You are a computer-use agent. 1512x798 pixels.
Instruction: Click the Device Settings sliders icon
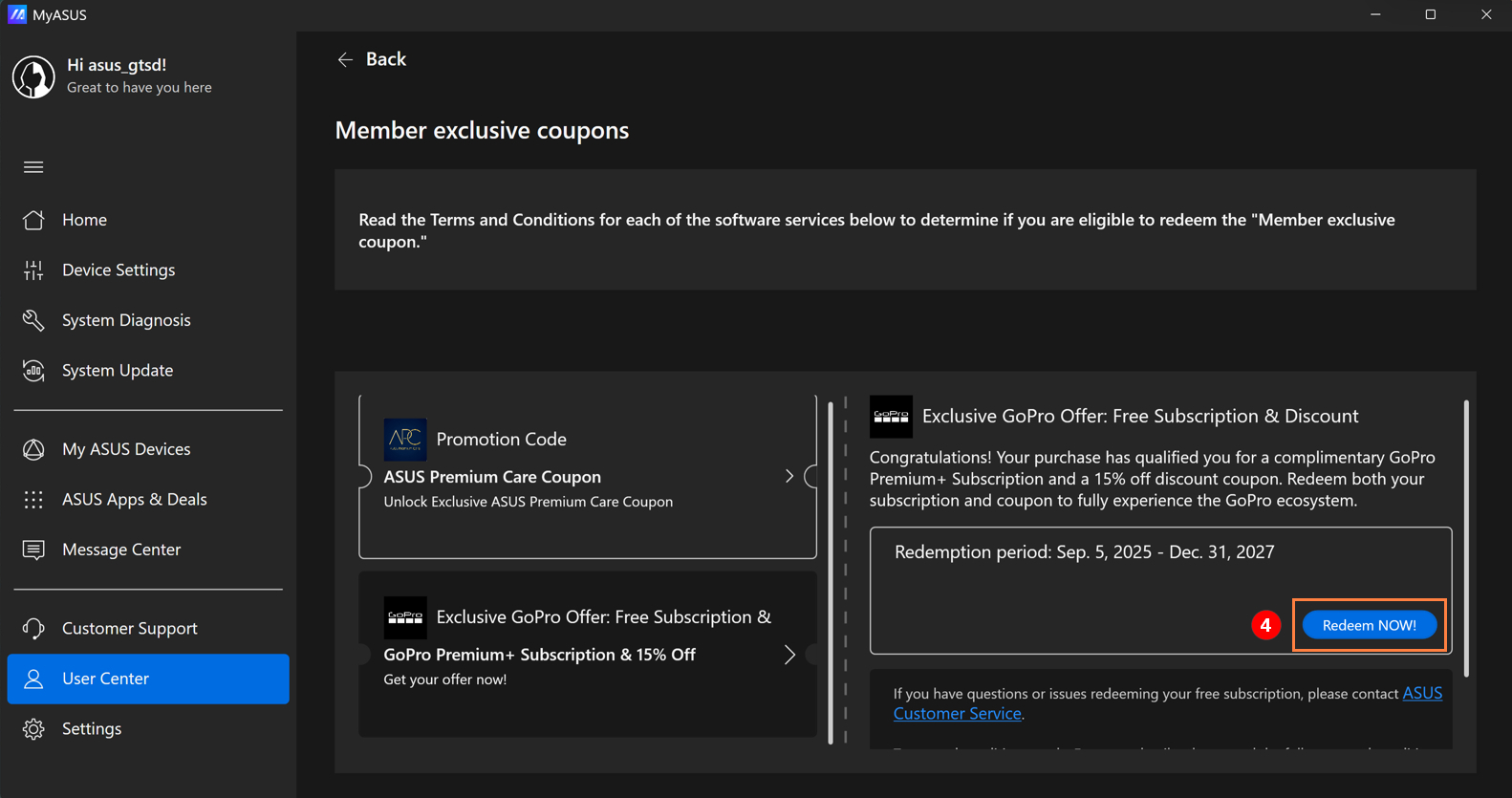tap(33, 270)
